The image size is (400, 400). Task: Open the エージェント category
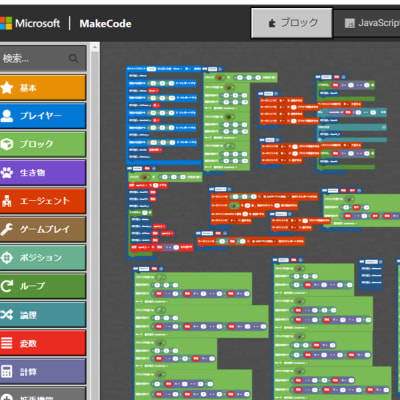tap(43, 201)
